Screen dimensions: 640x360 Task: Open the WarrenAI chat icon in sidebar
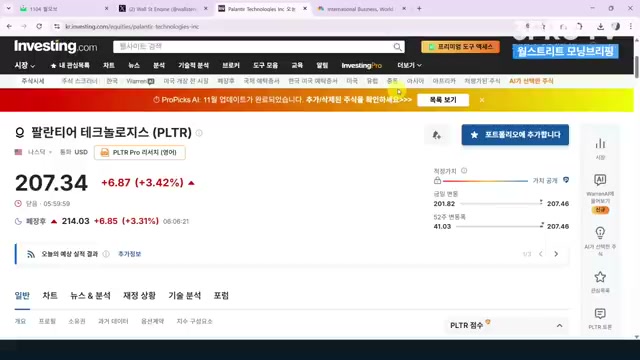600,180
